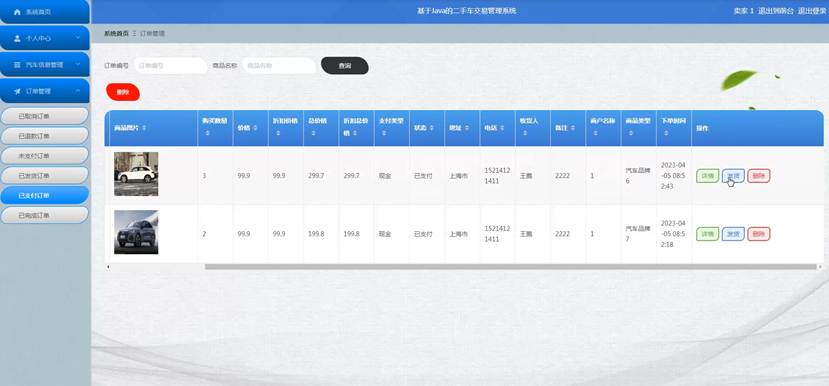Open the 已取消订单 sidebar item
829x386 pixels.
tap(44, 116)
